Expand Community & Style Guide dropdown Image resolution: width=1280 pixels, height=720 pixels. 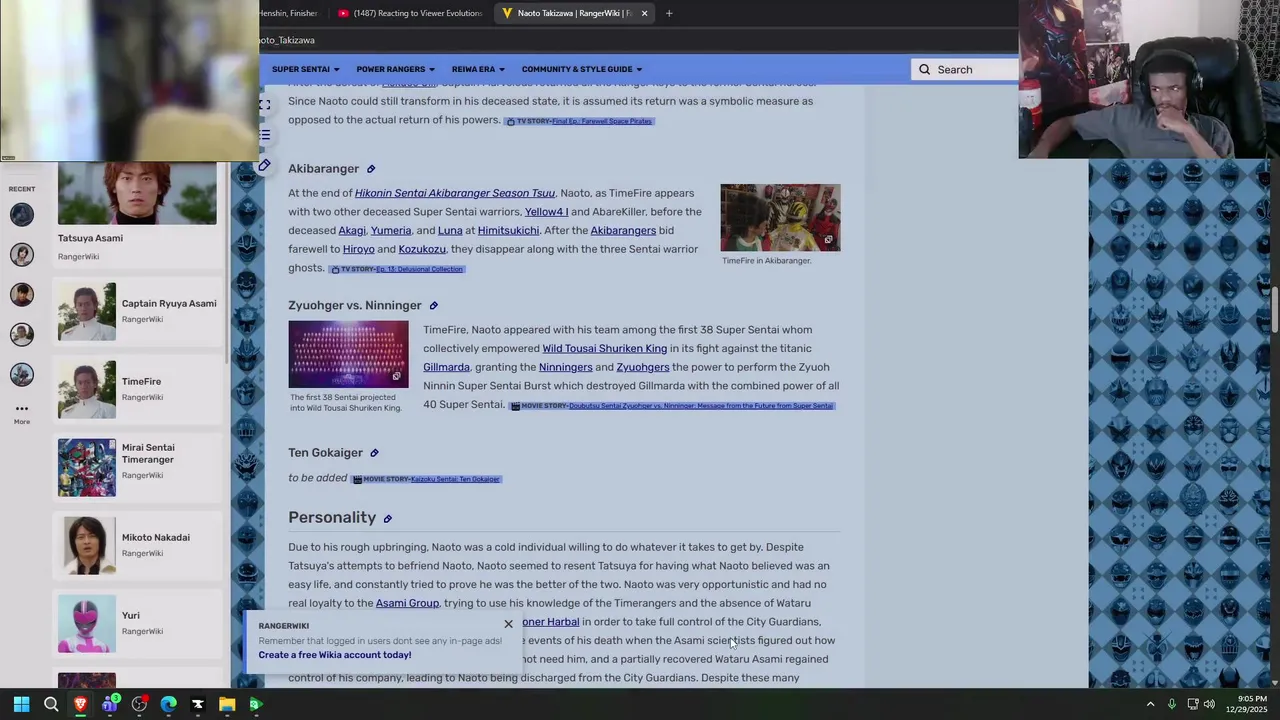[582, 69]
